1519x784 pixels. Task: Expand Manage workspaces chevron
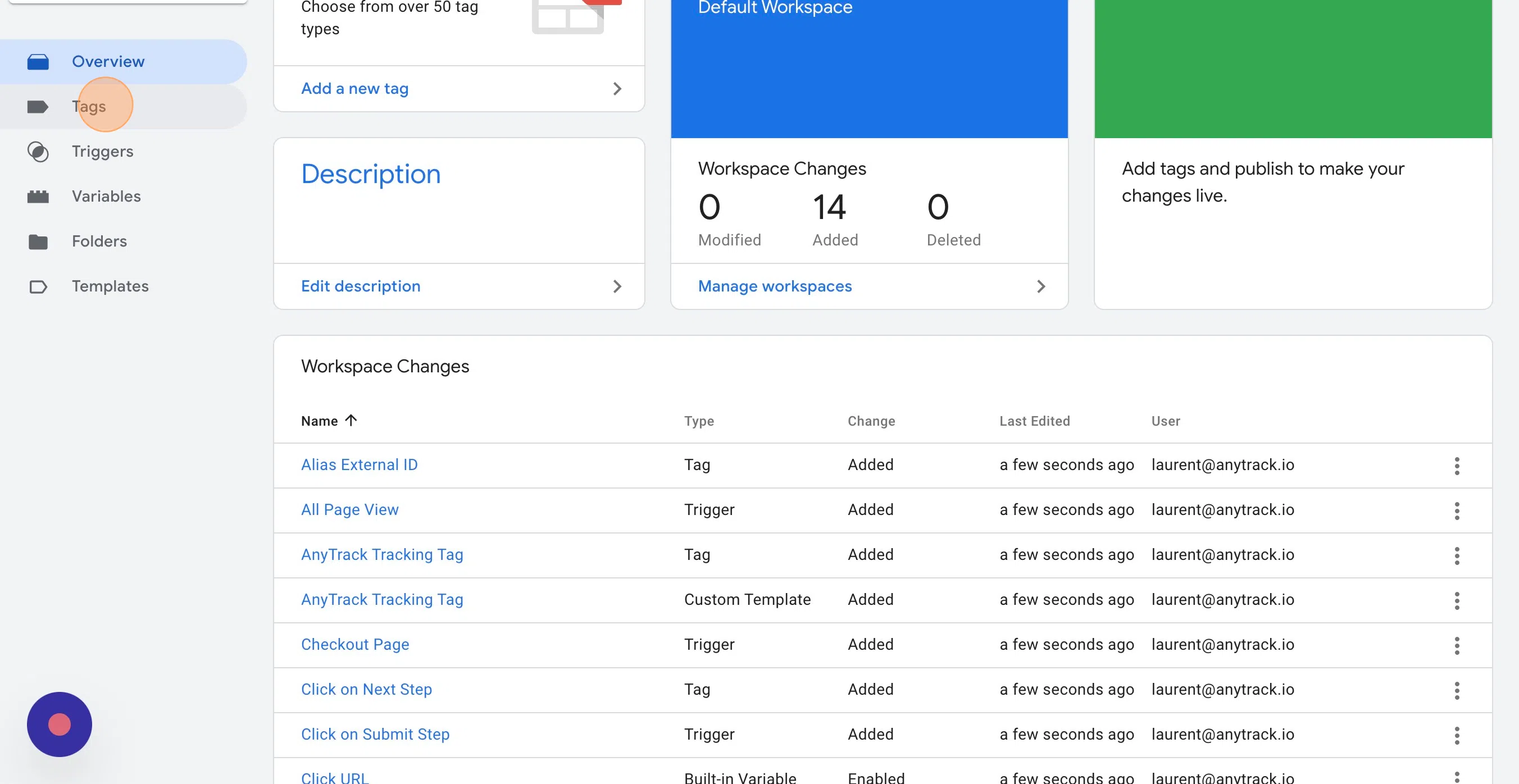point(1041,286)
